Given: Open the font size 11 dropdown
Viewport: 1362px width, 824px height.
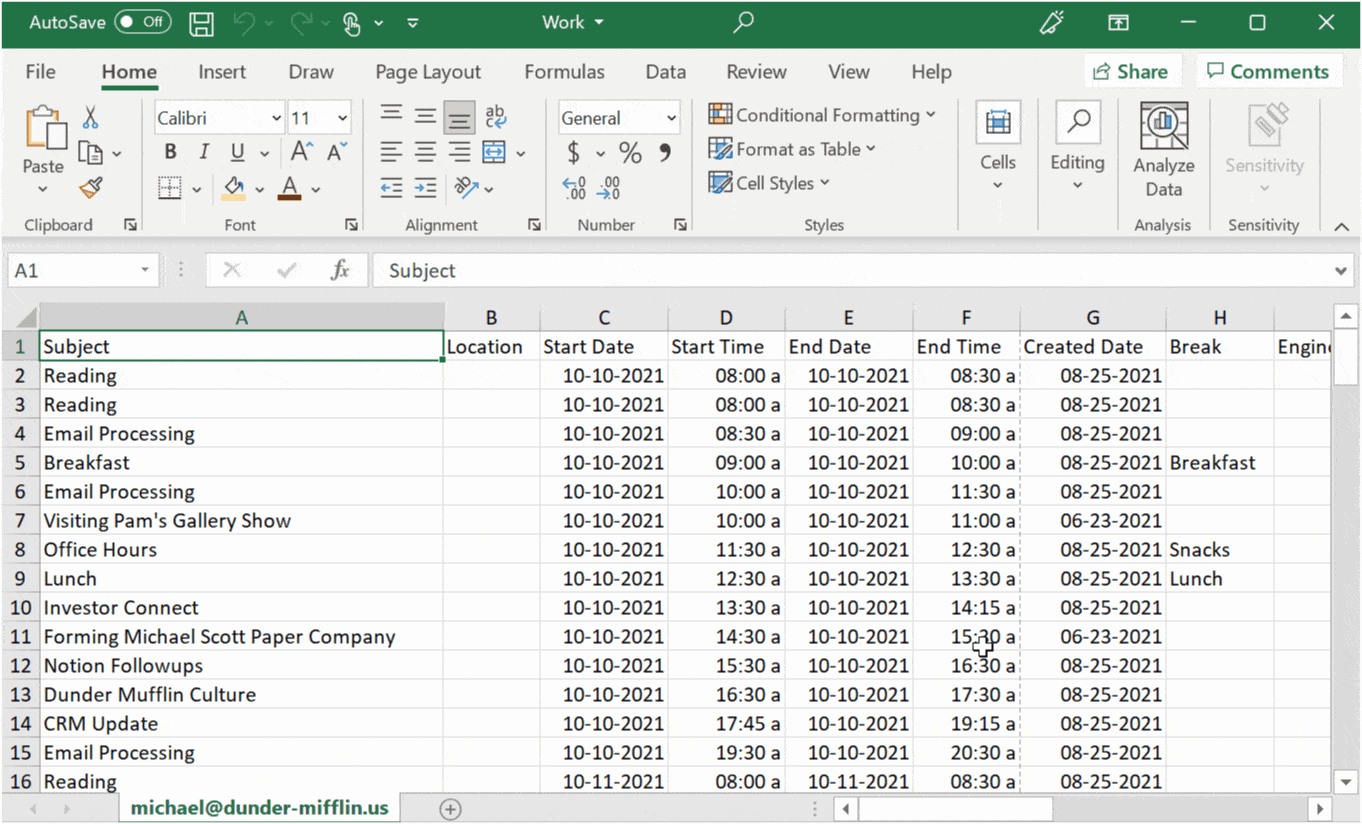Looking at the screenshot, I should tap(343, 118).
